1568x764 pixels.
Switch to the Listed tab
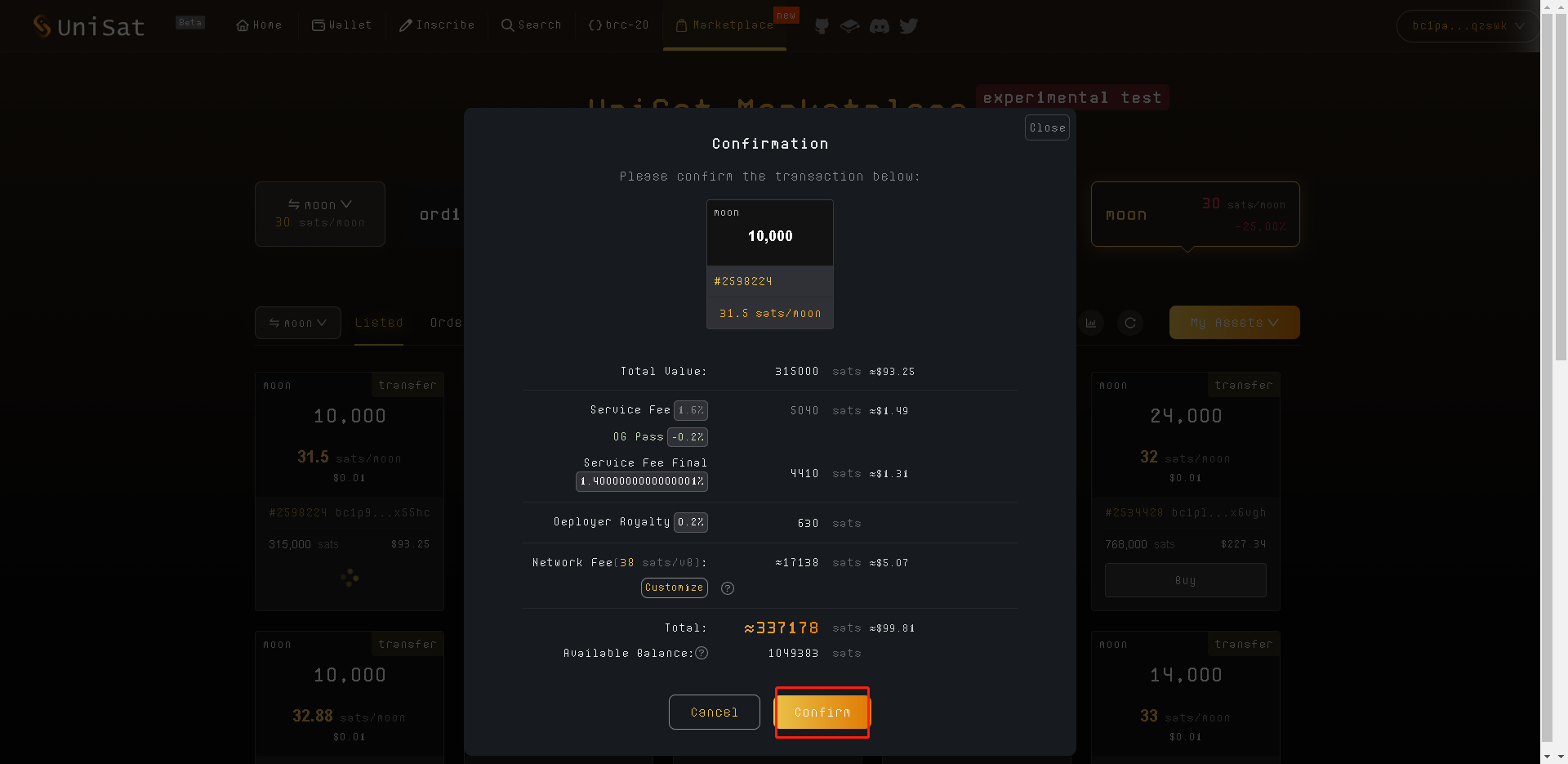point(379,323)
